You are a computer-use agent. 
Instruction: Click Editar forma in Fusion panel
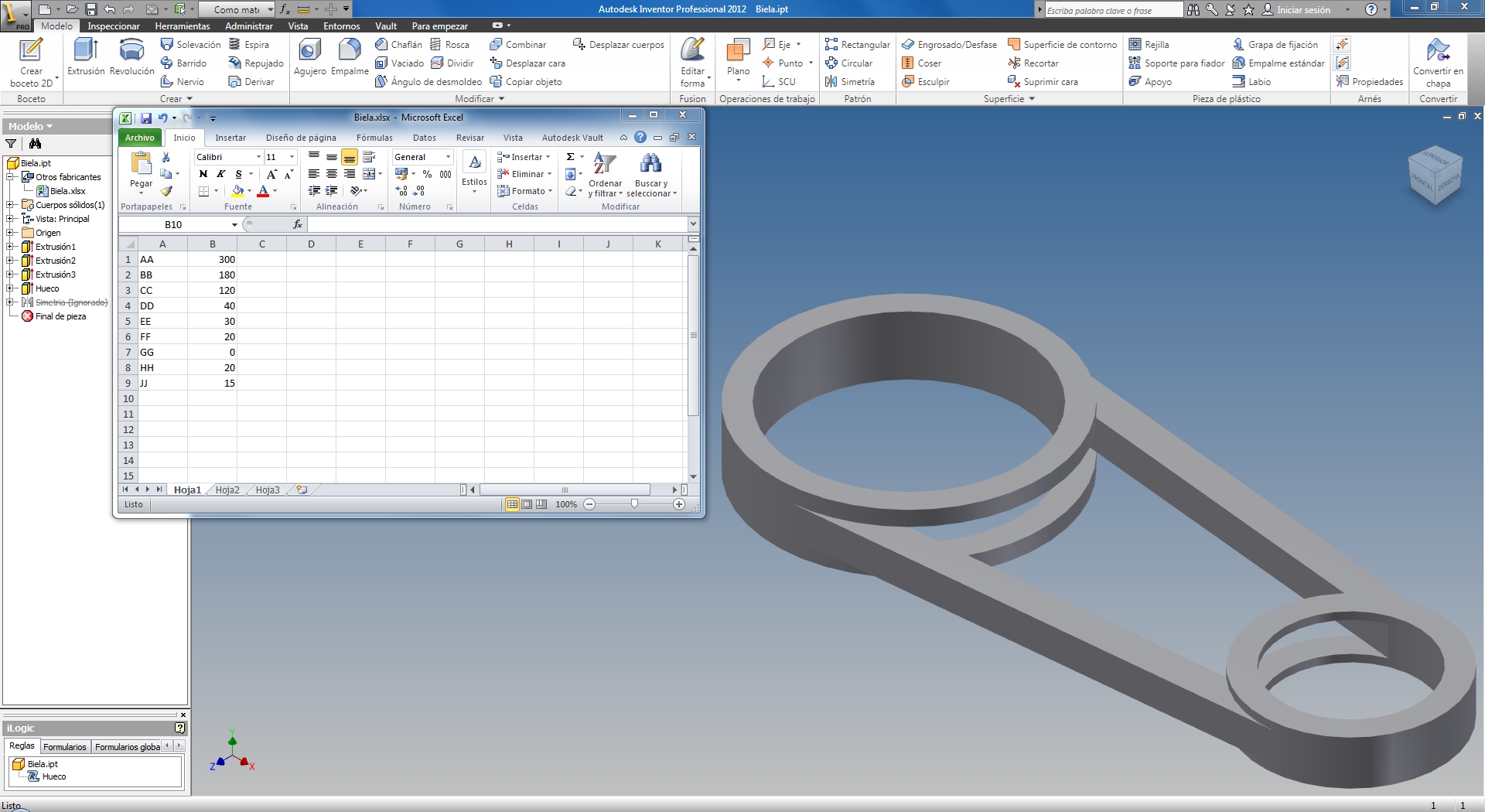(692, 62)
